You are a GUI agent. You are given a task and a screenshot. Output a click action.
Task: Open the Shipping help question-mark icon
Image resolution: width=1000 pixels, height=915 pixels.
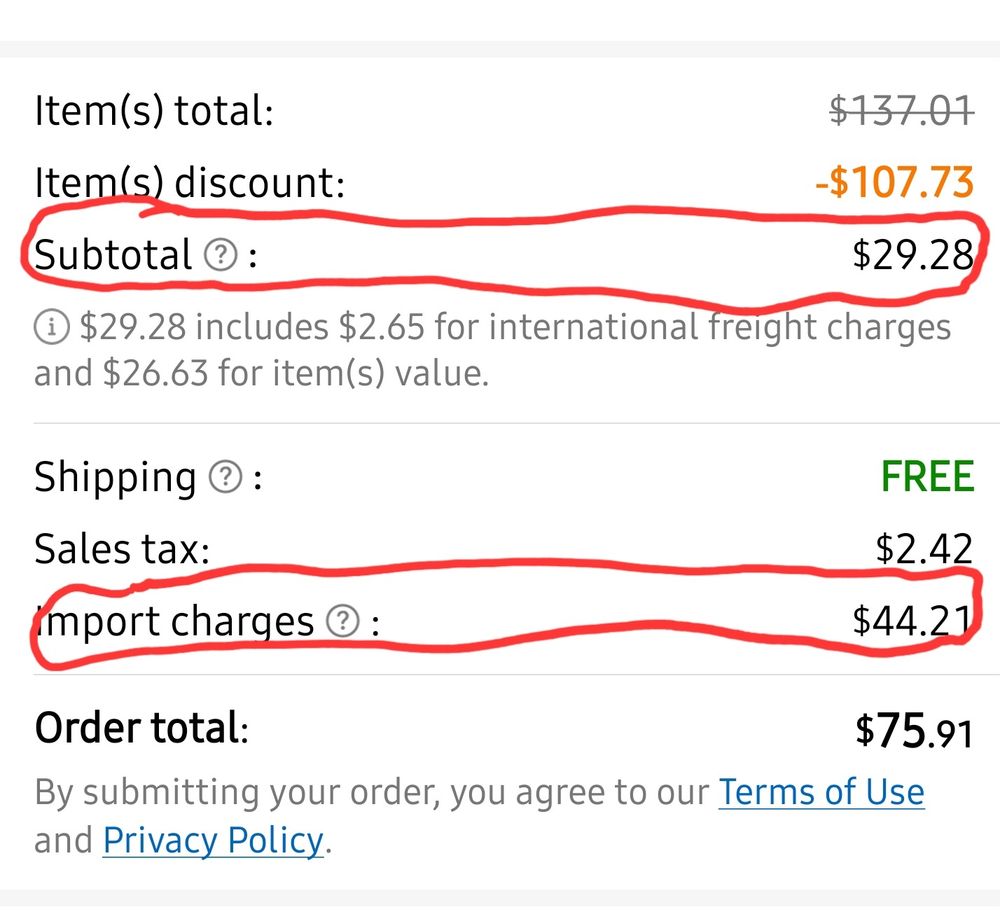click(x=225, y=478)
